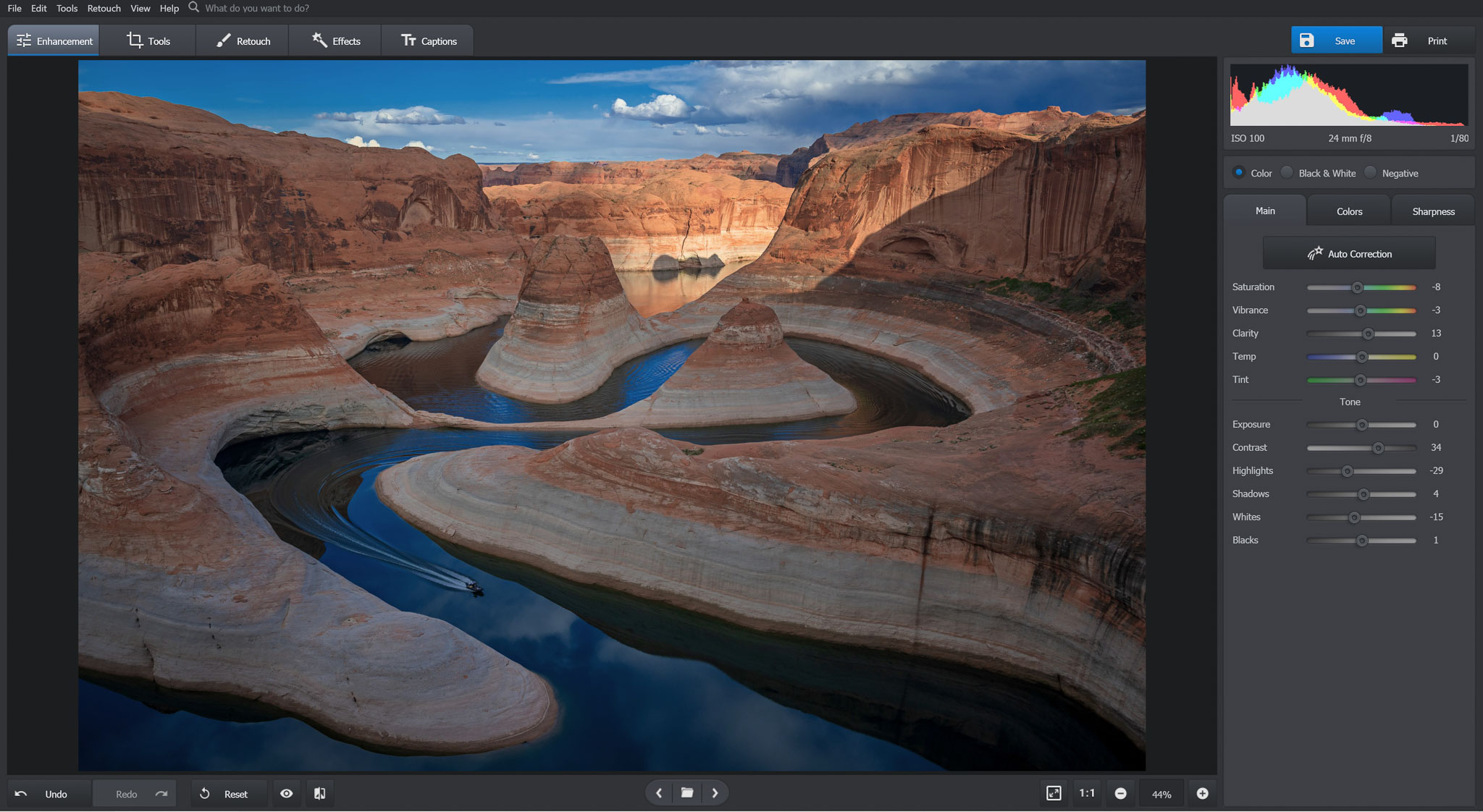Go to the next photo with the right arrow
The image size is (1483, 812).
(x=715, y=792)
